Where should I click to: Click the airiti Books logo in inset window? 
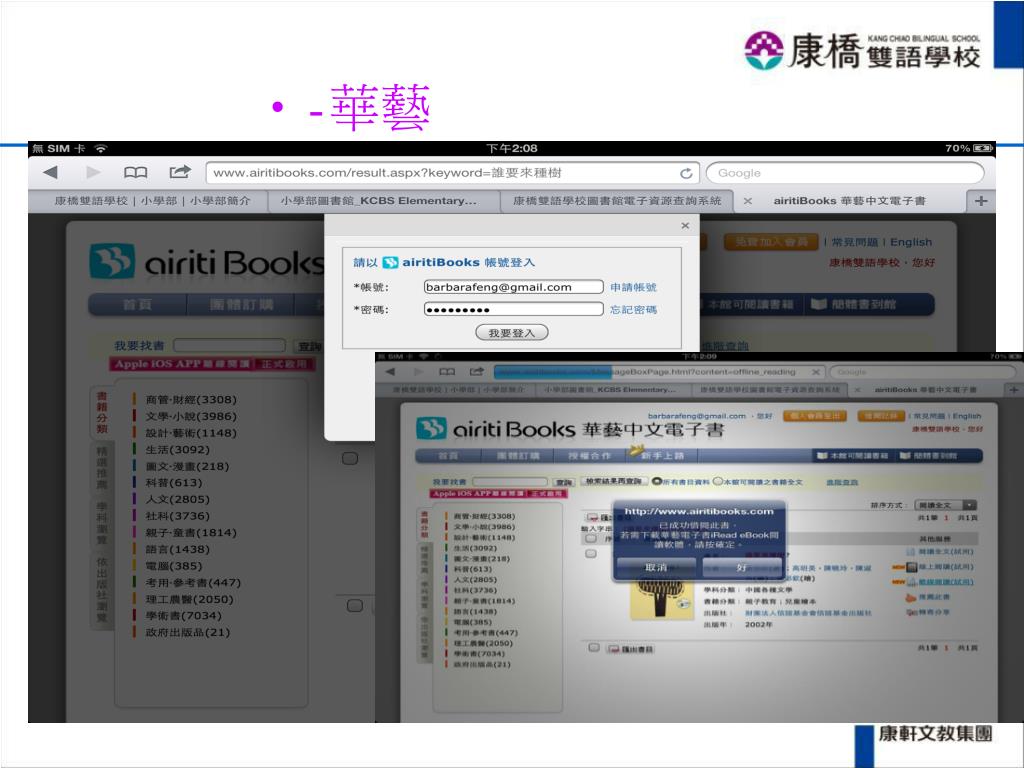[496, 429]
